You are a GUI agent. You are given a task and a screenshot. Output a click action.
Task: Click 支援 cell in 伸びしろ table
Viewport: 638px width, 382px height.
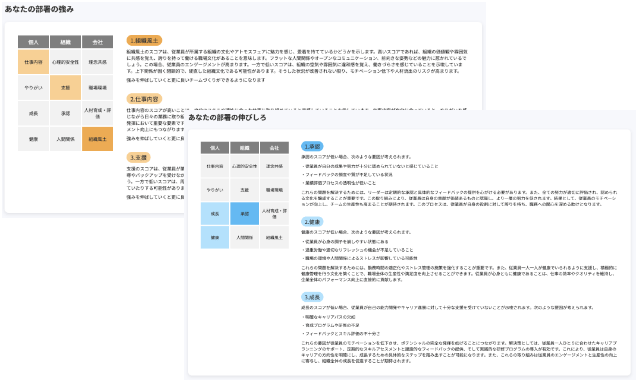[x=245, y=190]
